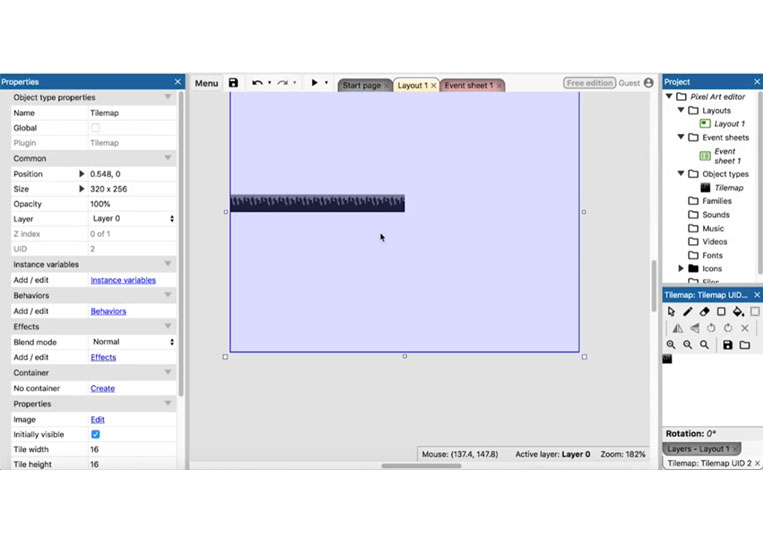This screenshot has width=763, height=541.
Task: Close the Project panel with its X
Action: tap(757, 82)
